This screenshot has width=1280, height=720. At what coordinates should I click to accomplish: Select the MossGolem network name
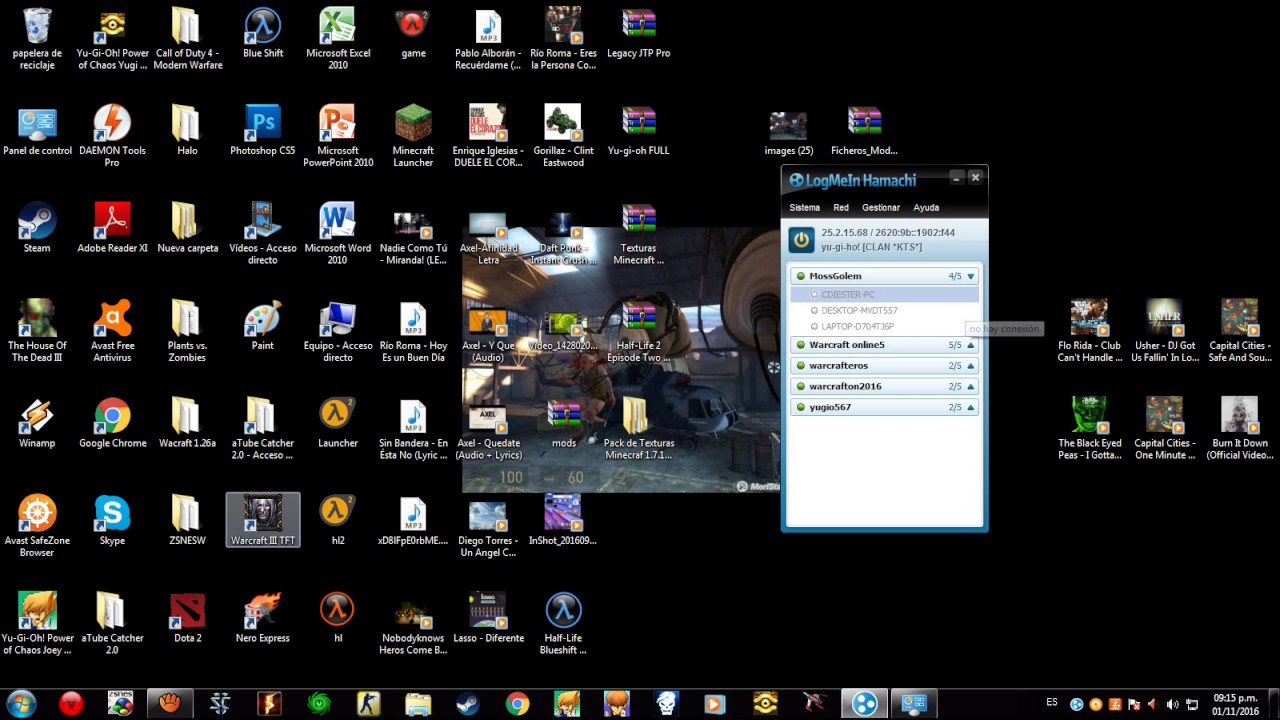[x=835, y=276]
